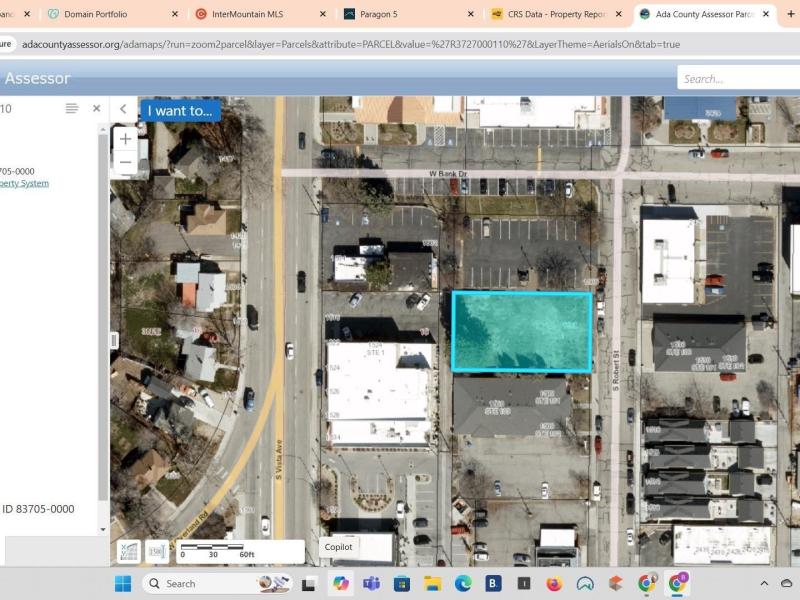Click the coordinates tool icon
Image resolution: width=800 pixels, height=600 pixels.
pyautogui.click(x=128, y=551)
